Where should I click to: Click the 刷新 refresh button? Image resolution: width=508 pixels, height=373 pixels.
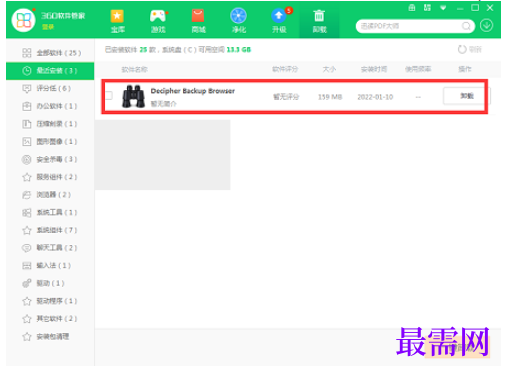470,49
